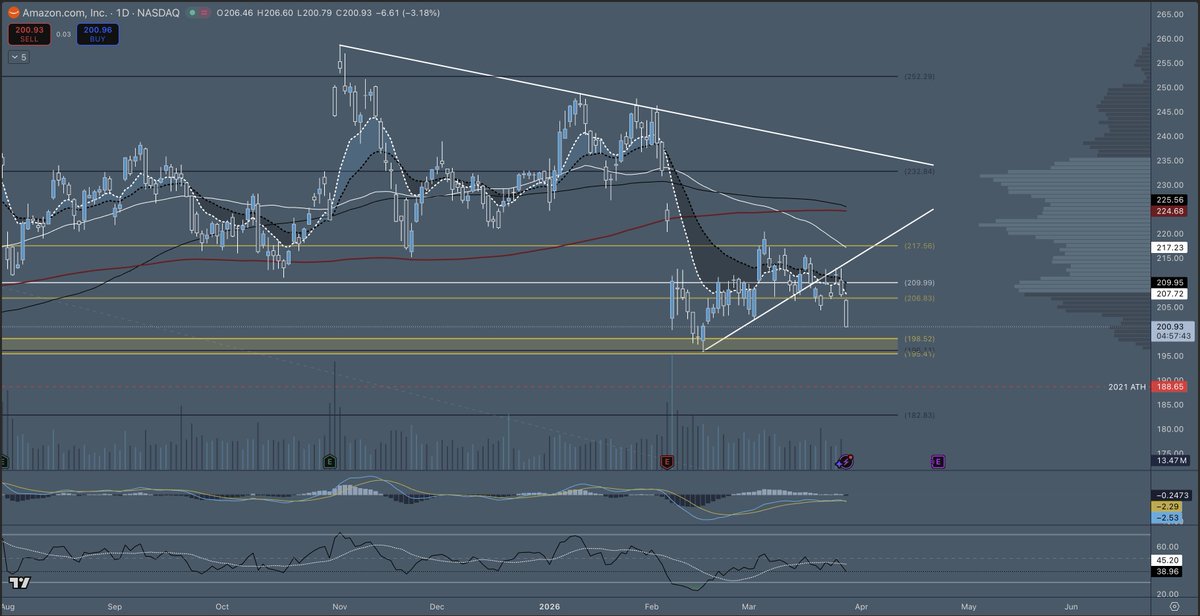Click the Nov label on the time axis
Viewport: 1200px width, 616px height.
point(339,606)
